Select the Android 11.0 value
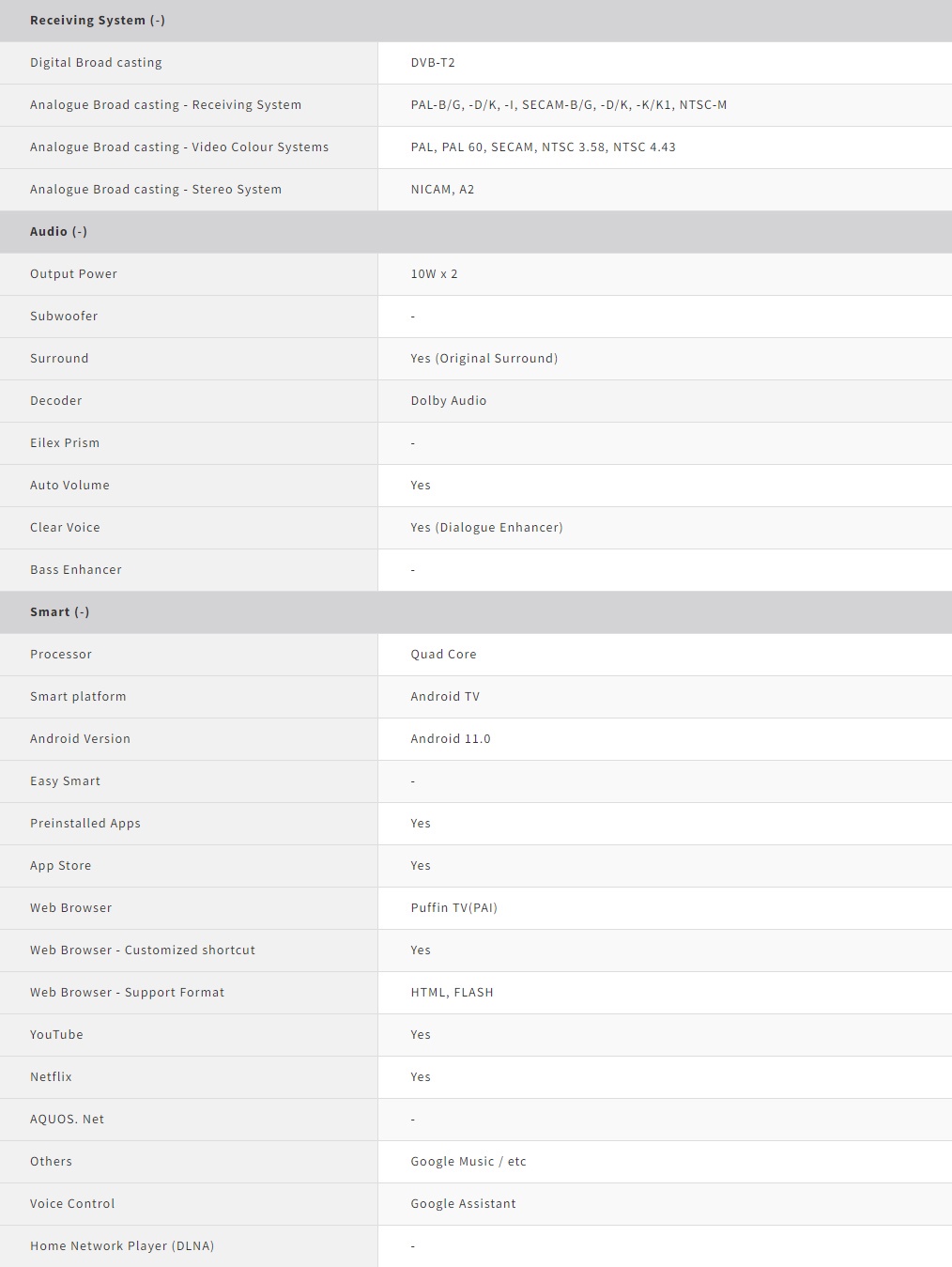952x1267 pixels. (451, 738)
